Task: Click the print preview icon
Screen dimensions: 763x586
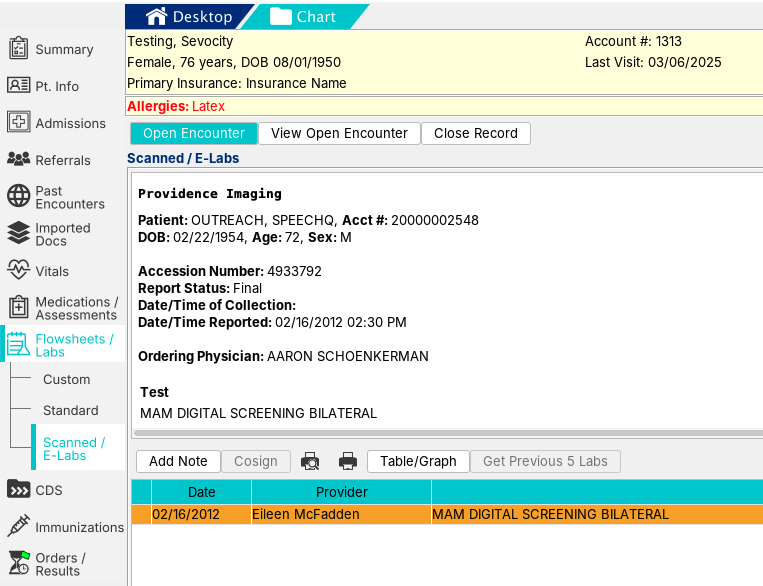Action: point(310,461)
